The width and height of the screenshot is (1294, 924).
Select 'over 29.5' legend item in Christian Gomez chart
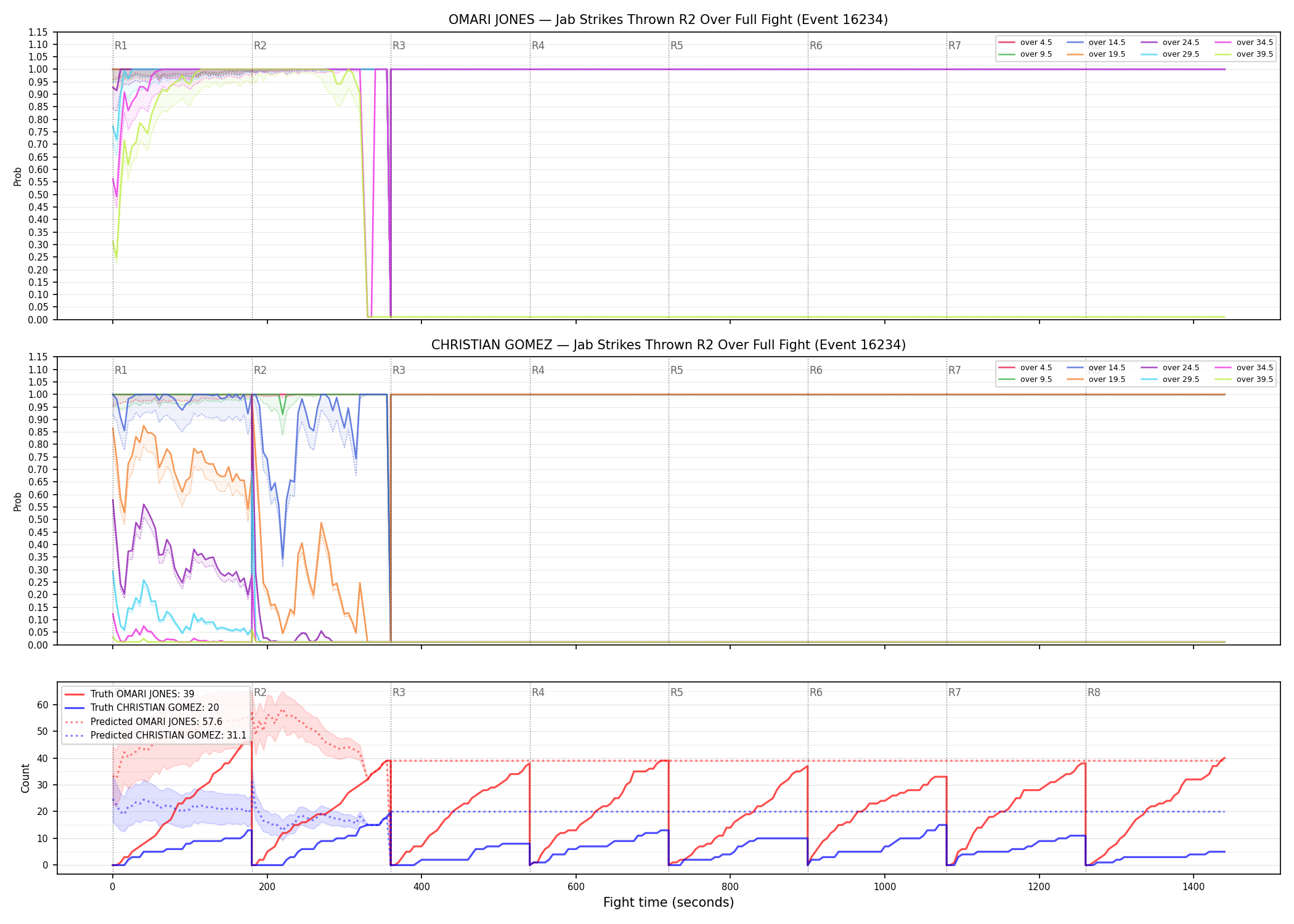(x=1170, y=379)
